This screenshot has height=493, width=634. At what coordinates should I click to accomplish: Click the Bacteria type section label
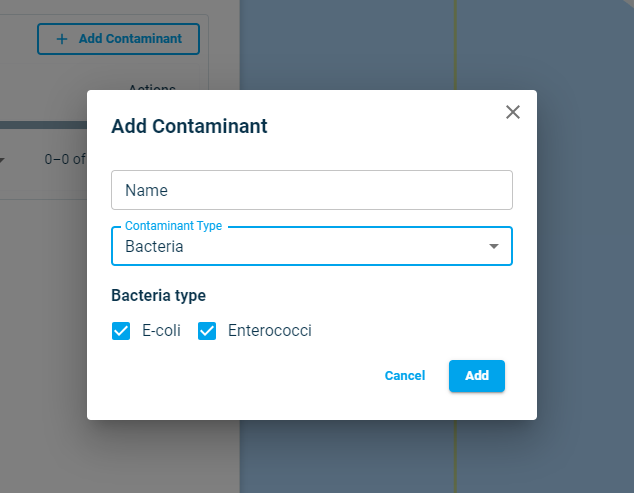point(158,296)
